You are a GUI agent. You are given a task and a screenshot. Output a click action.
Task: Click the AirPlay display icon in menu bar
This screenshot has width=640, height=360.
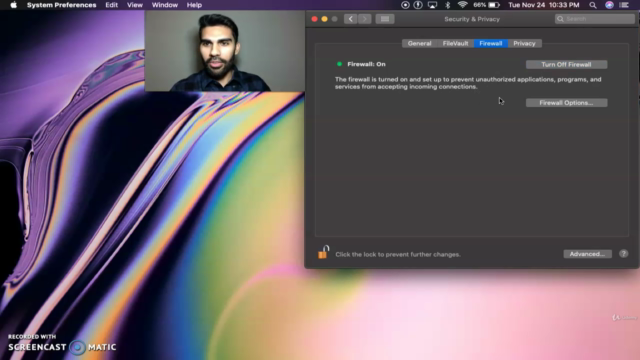tap(432, 5)
